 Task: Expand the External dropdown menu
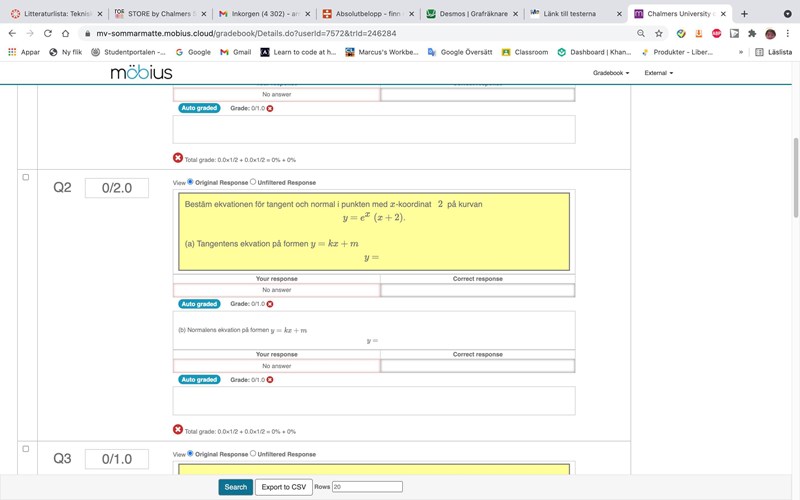coord(658,73)
